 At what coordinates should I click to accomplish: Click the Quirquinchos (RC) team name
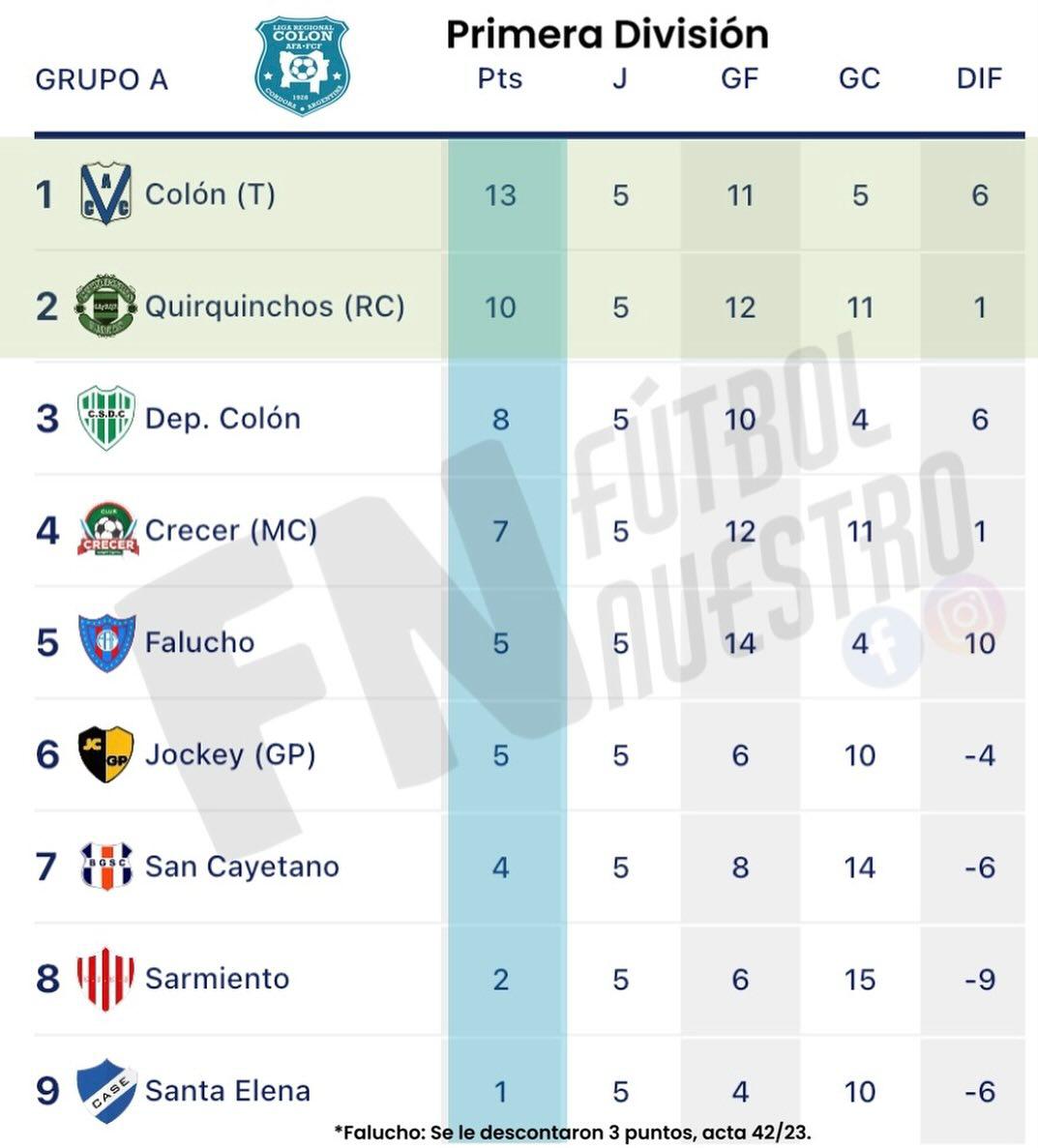pos(275,307)
